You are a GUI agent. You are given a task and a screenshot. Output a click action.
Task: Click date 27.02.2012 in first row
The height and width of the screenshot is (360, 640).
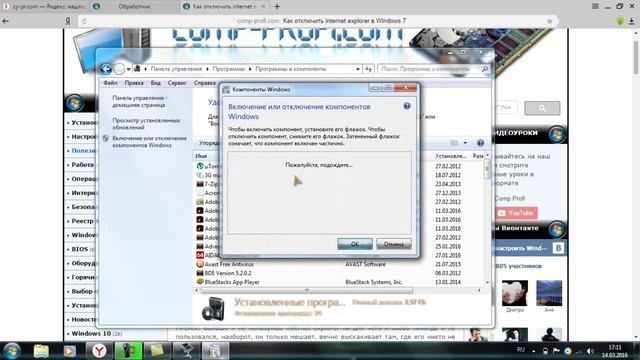pos(448,166)
